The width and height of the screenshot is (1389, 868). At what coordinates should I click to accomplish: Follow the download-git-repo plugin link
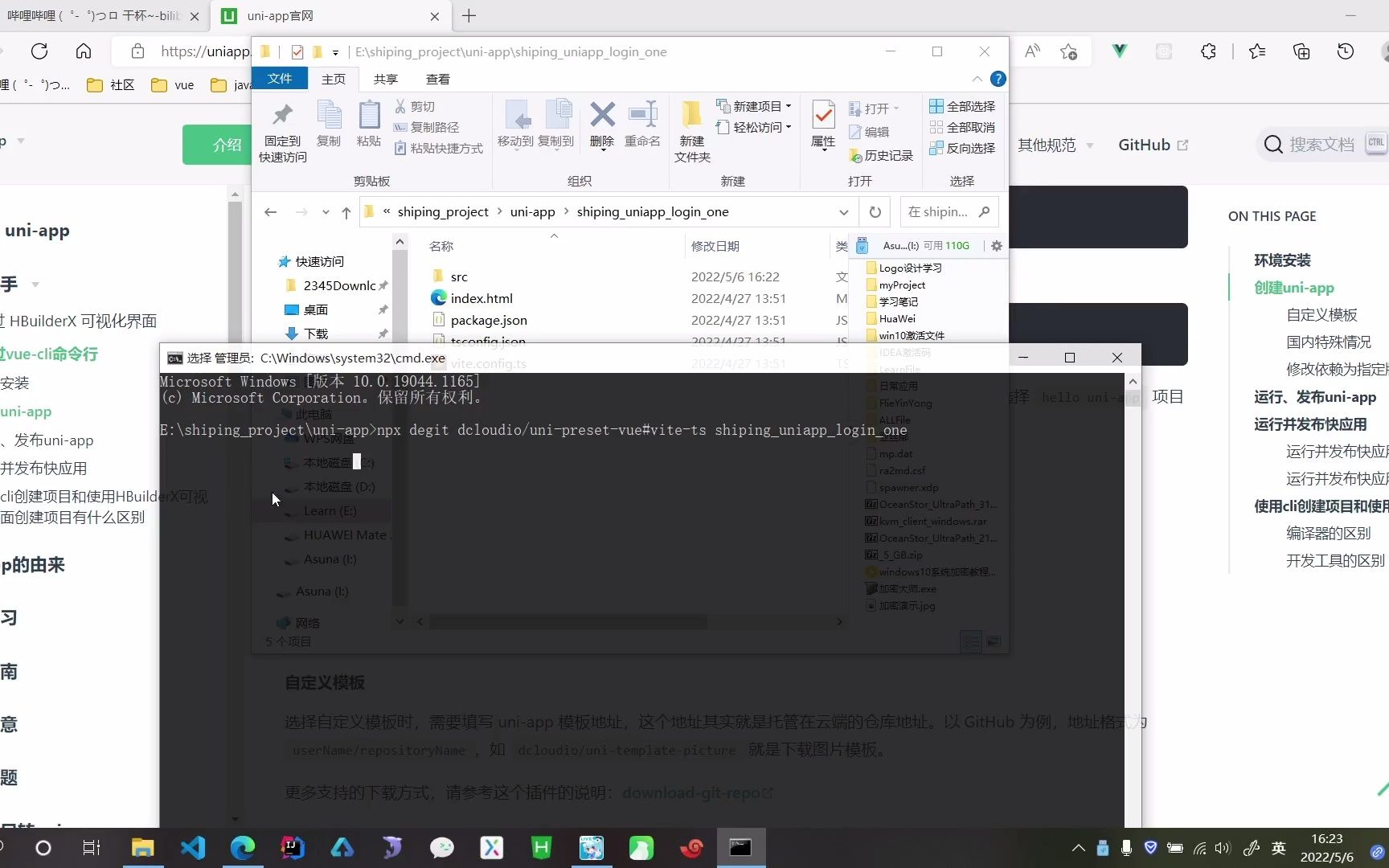[x=690, y=792]
